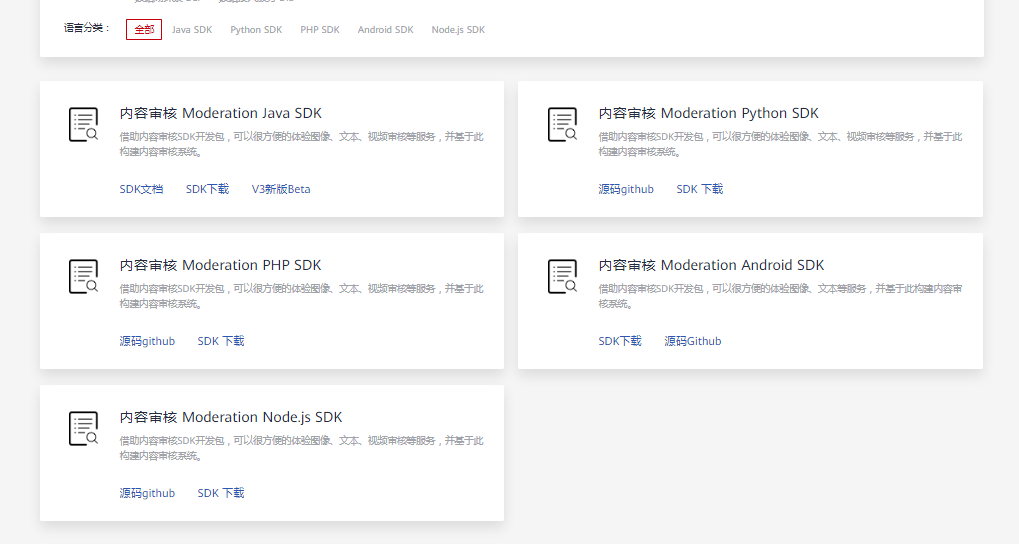Click title 内容审核 Moderation Android SDK
Image resolution: width=1019 pixels, height=544 pixels.
[x=711, y=265]
